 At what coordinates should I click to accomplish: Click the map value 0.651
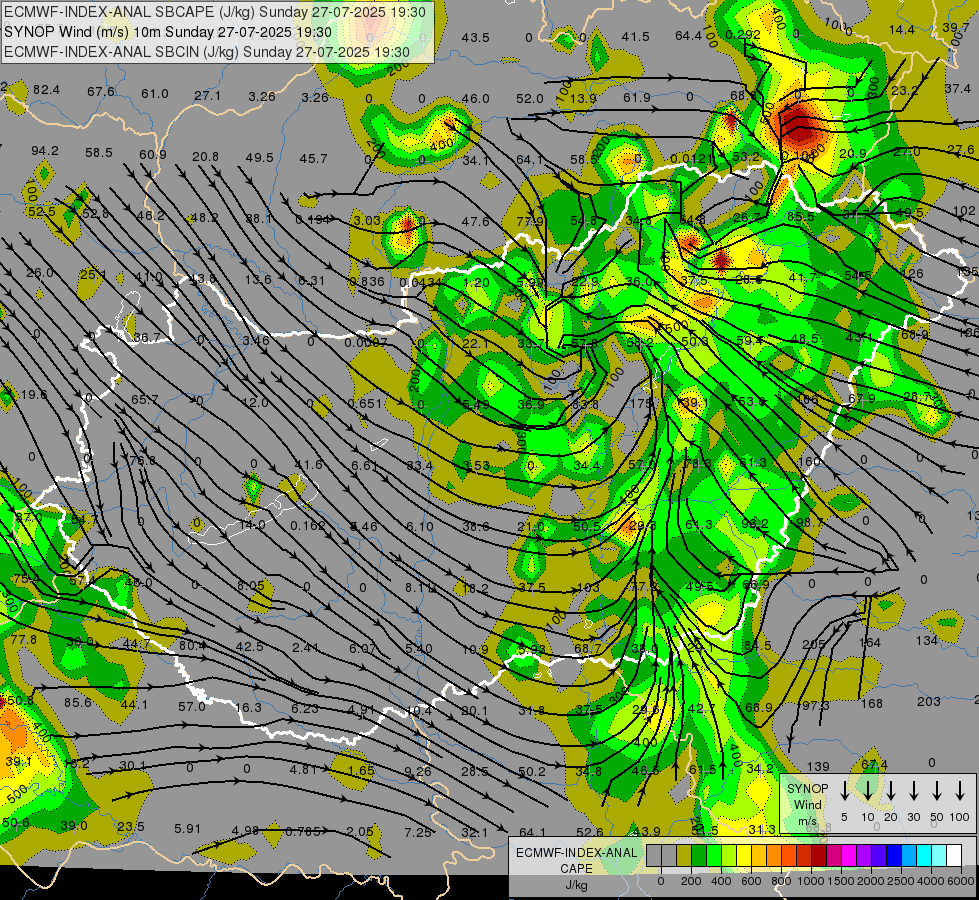pyautogui.click(x=365, y=403)
